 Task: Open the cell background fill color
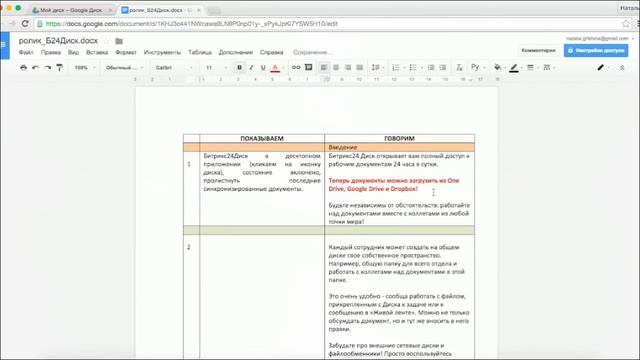coord(498,67)
